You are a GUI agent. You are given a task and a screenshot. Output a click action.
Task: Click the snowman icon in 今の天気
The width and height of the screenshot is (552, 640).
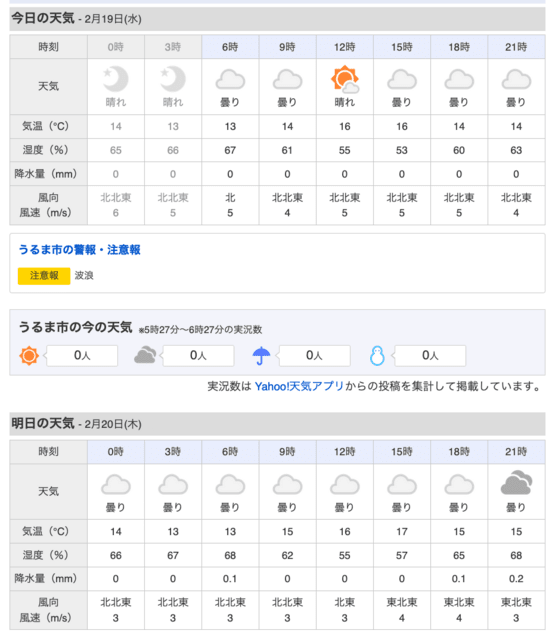[x=377, y=356]
